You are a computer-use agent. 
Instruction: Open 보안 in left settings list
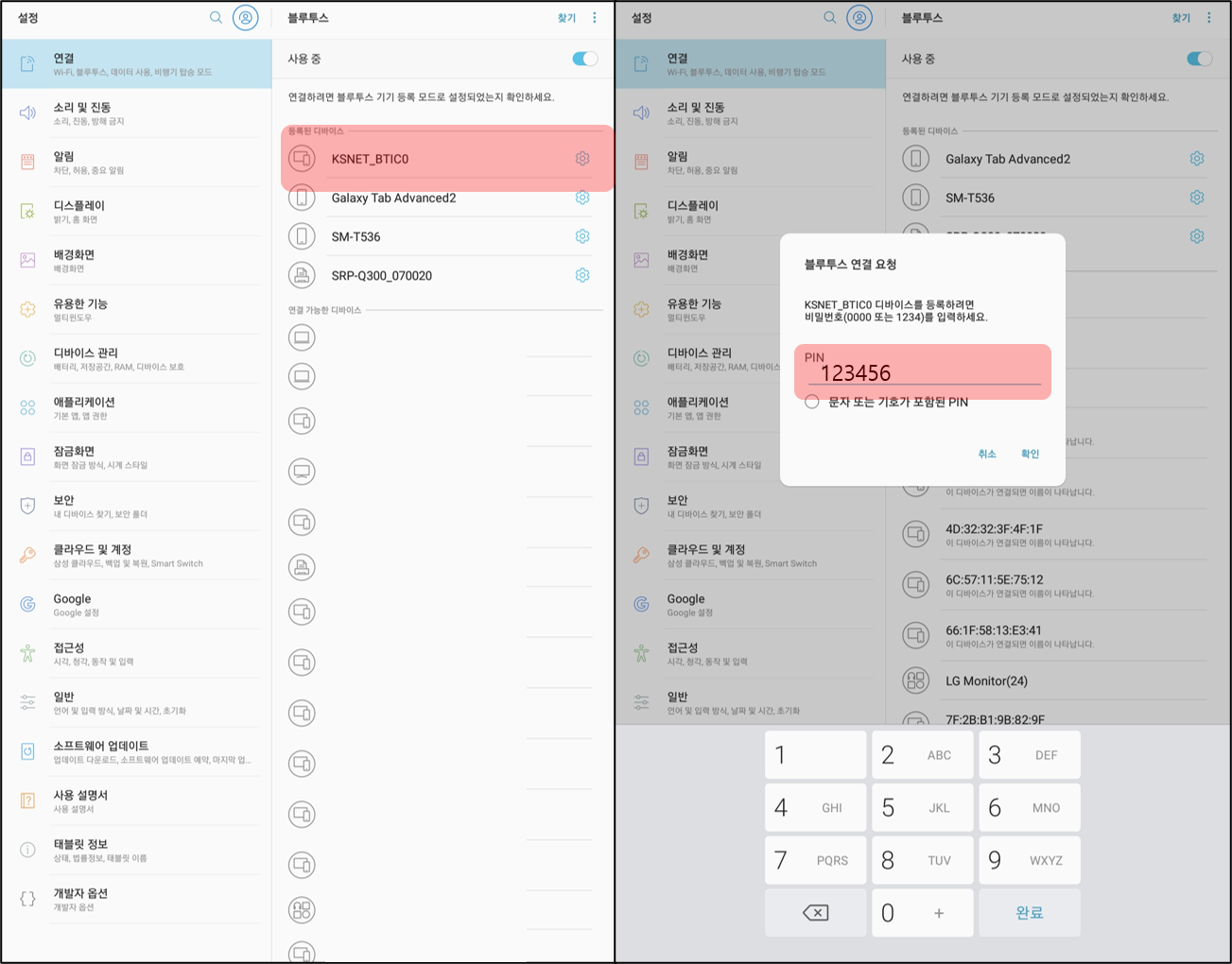(136, 507)
